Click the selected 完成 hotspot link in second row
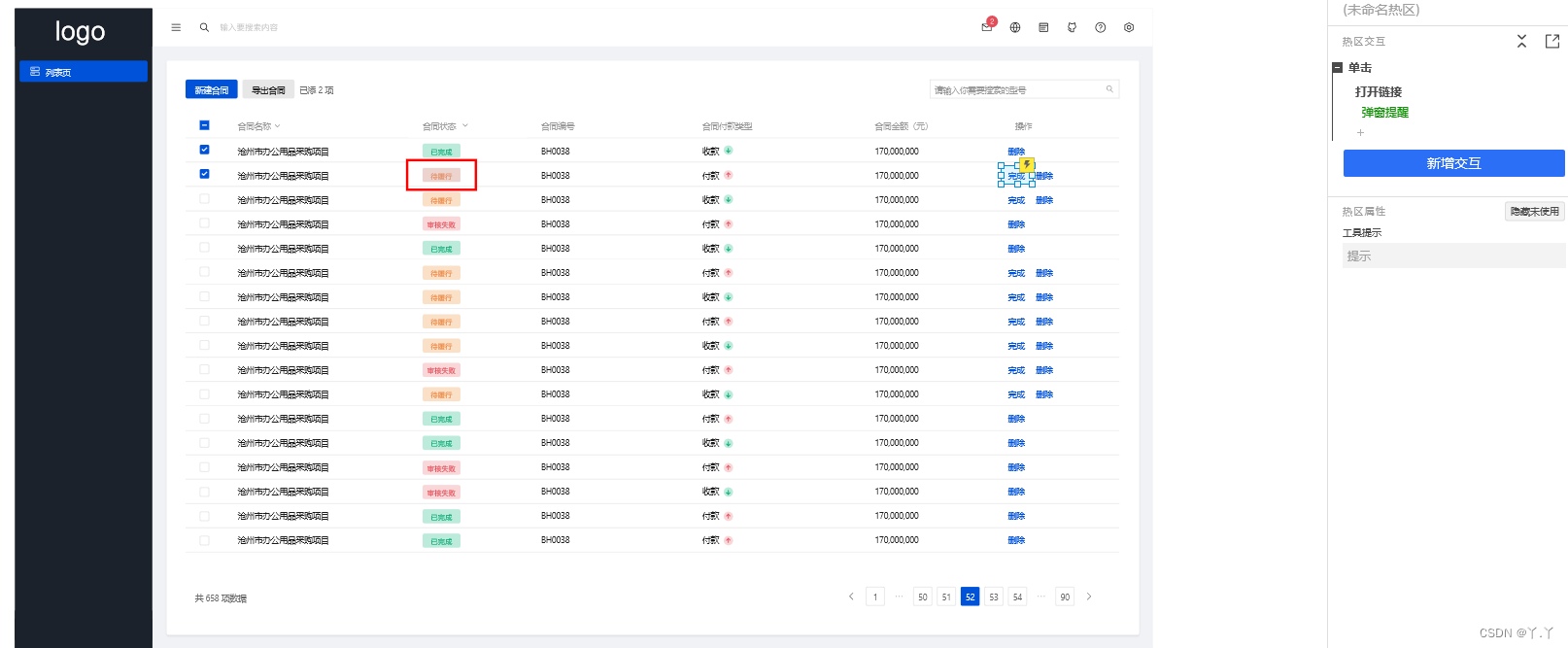Screen dimensions: 1568x648 1016,176
